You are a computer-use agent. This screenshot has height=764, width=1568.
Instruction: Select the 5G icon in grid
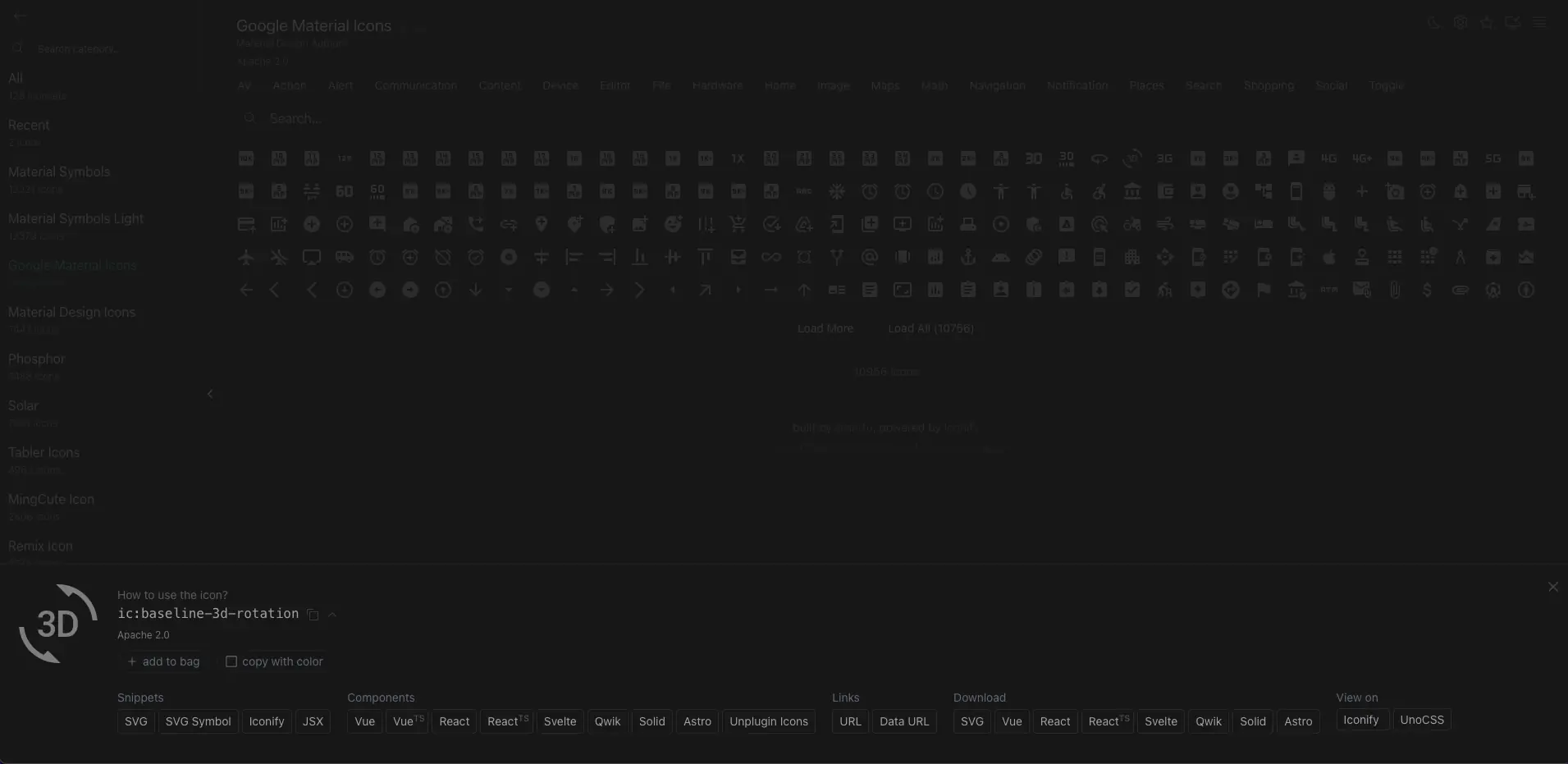1493,158
